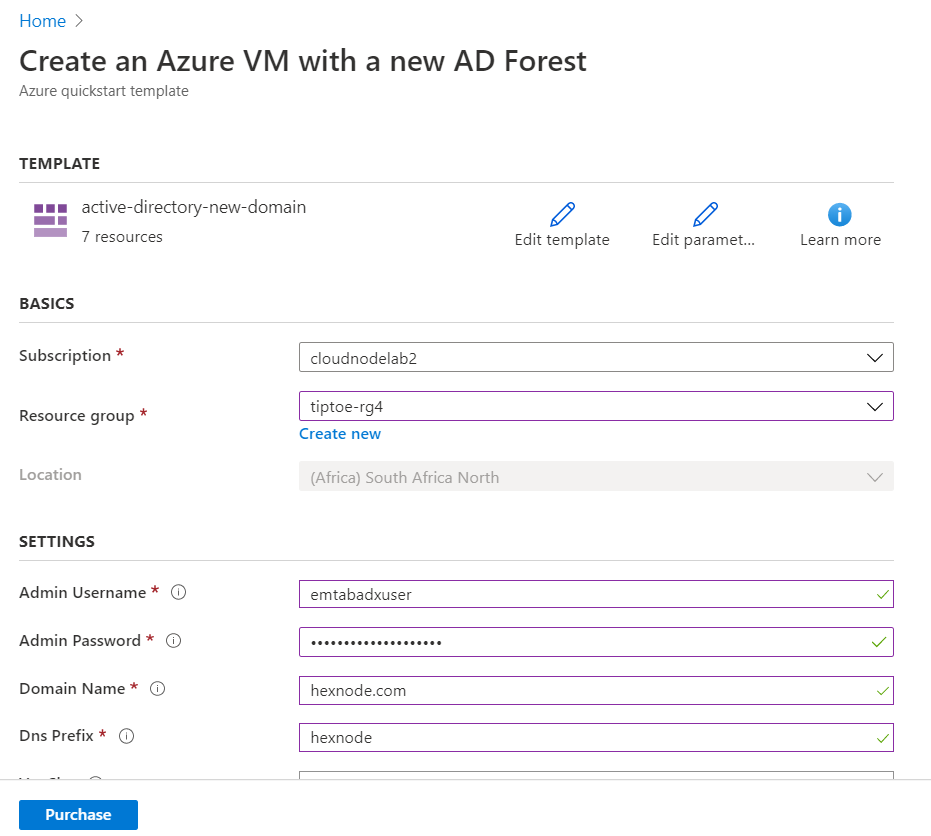
Task: Focus the Admin Username input field
Action: [x=596, y=594]
